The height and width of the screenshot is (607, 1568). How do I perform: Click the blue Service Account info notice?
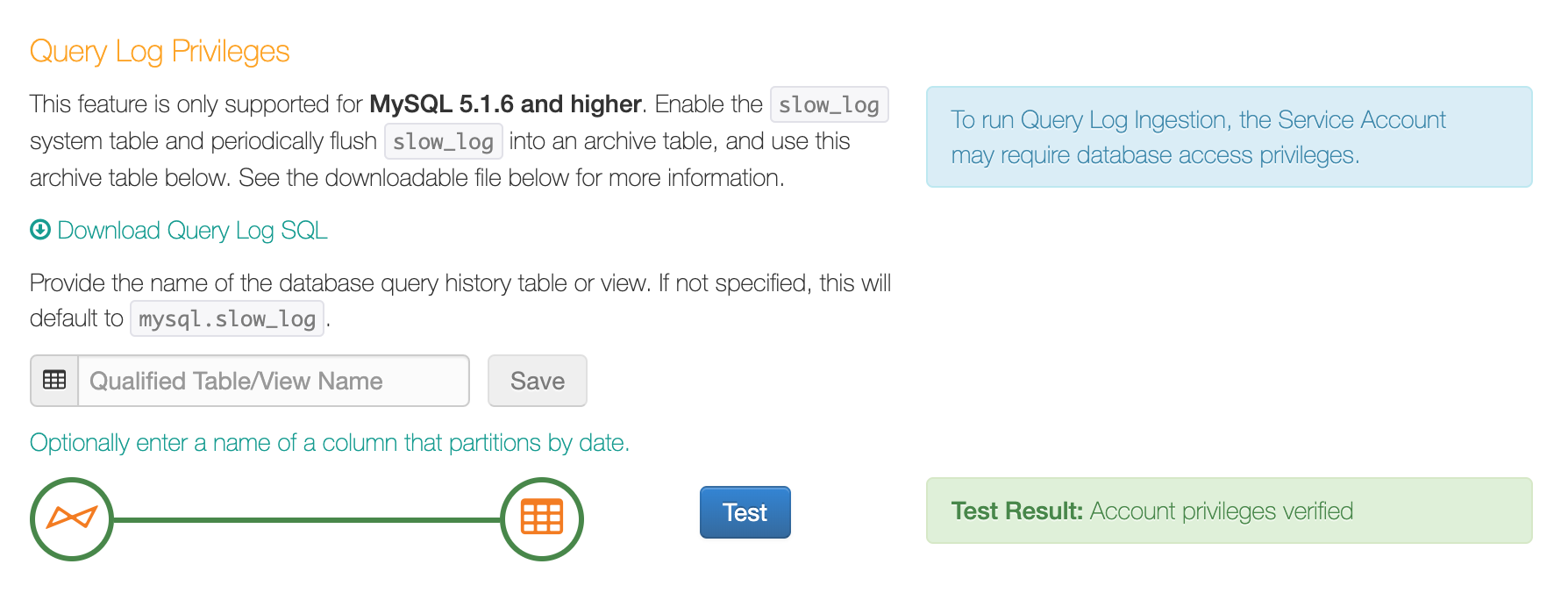point(1229,137)
